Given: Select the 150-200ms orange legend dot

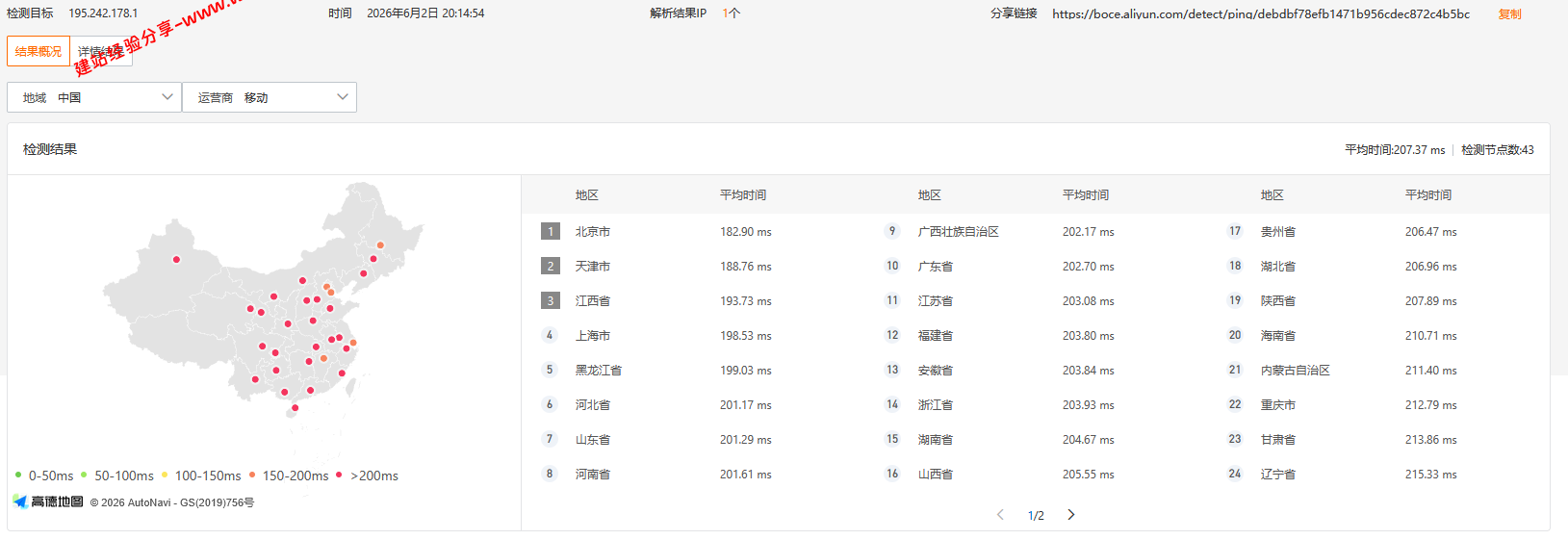Looking at the screenshot, I should coord(252,475).
